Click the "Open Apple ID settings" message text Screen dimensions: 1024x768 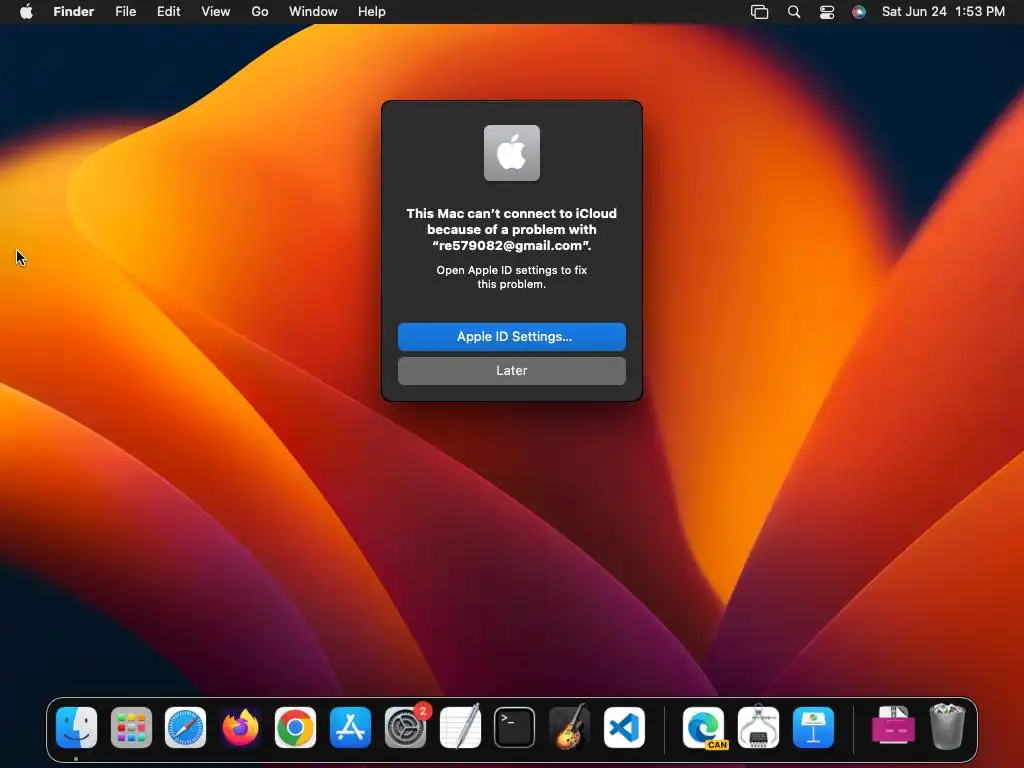coord(512,277)
